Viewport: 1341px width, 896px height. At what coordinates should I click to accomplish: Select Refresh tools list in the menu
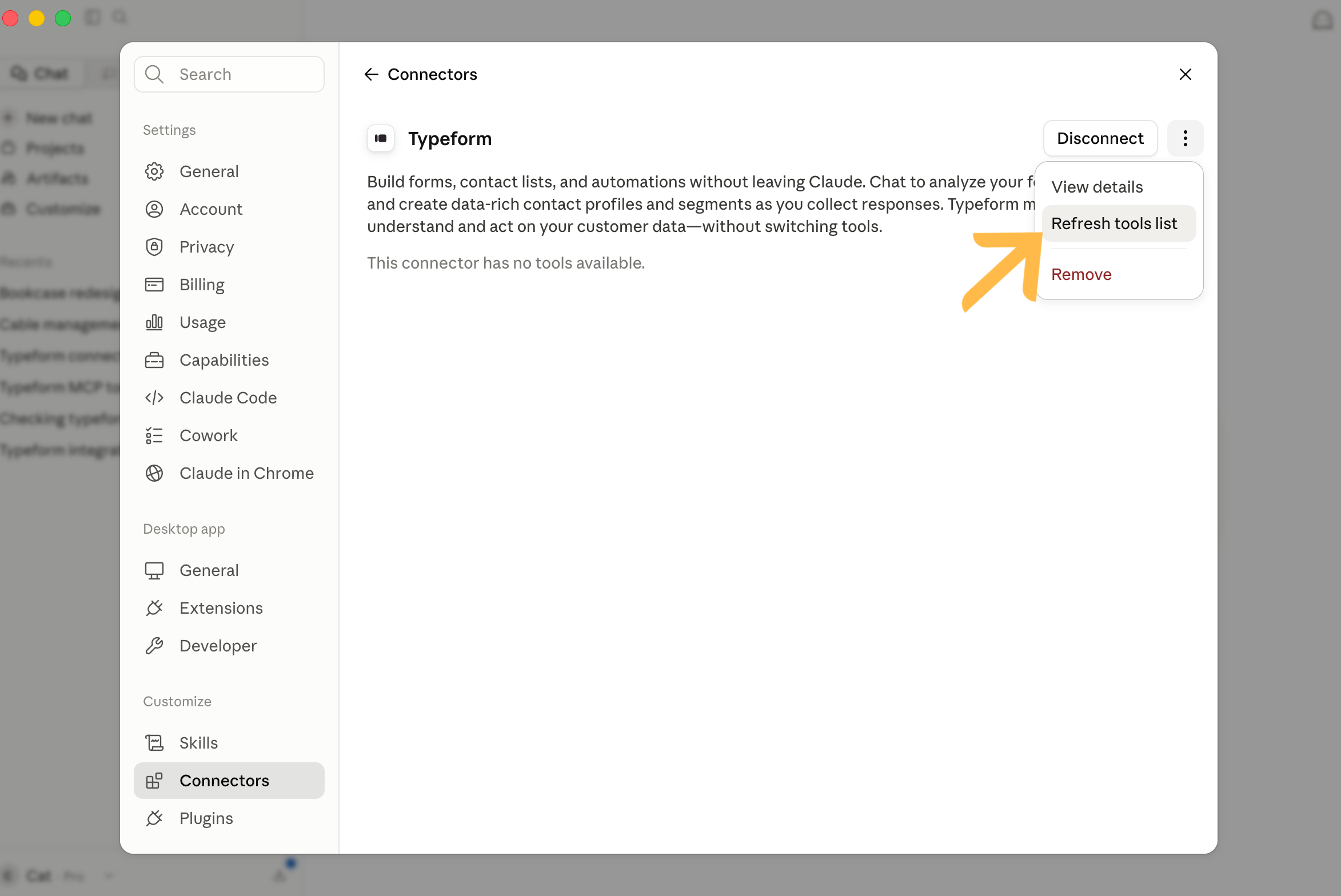tap(1119, 223)
